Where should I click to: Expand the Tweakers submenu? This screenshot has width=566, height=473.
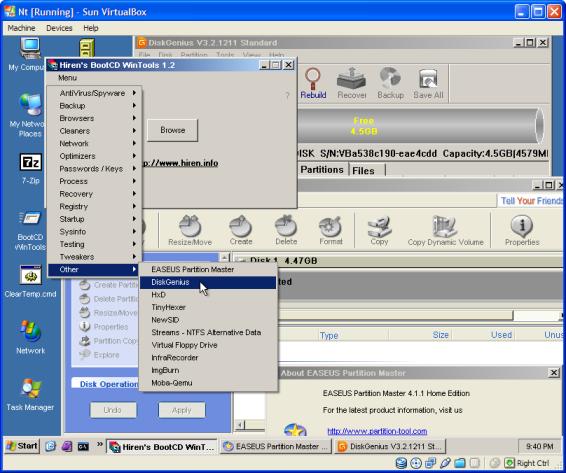point(93,257)
